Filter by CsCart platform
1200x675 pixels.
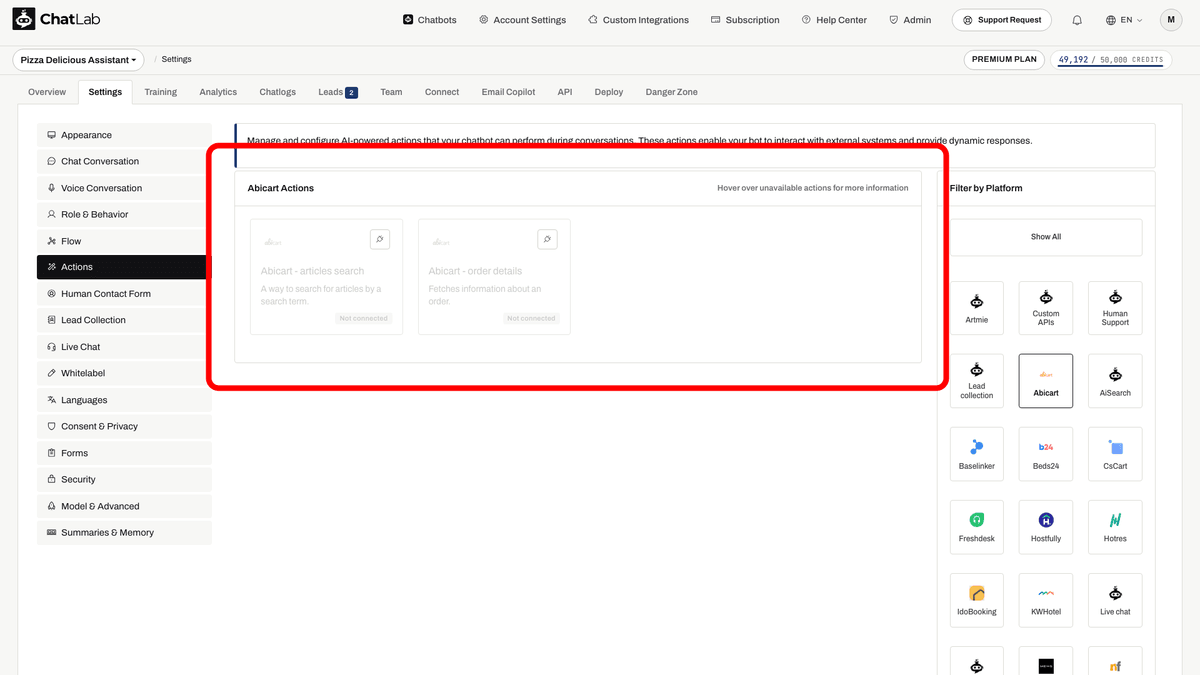1115,454
